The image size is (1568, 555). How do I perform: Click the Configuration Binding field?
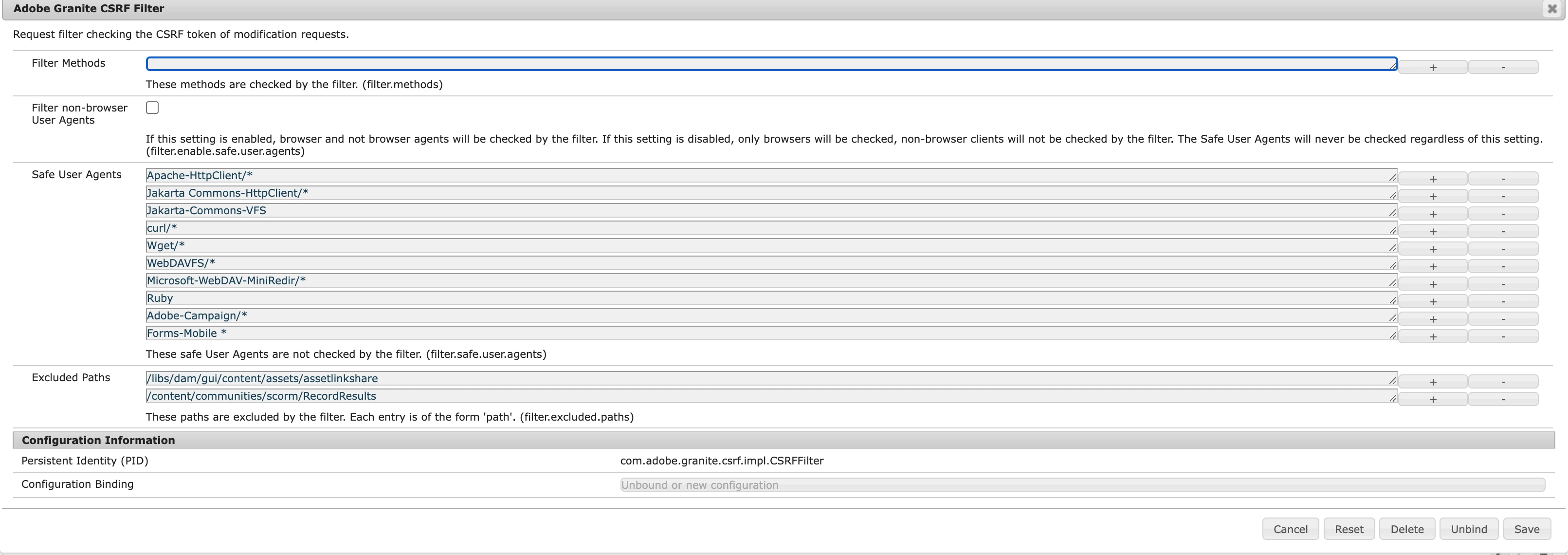tap(1082, 485)
